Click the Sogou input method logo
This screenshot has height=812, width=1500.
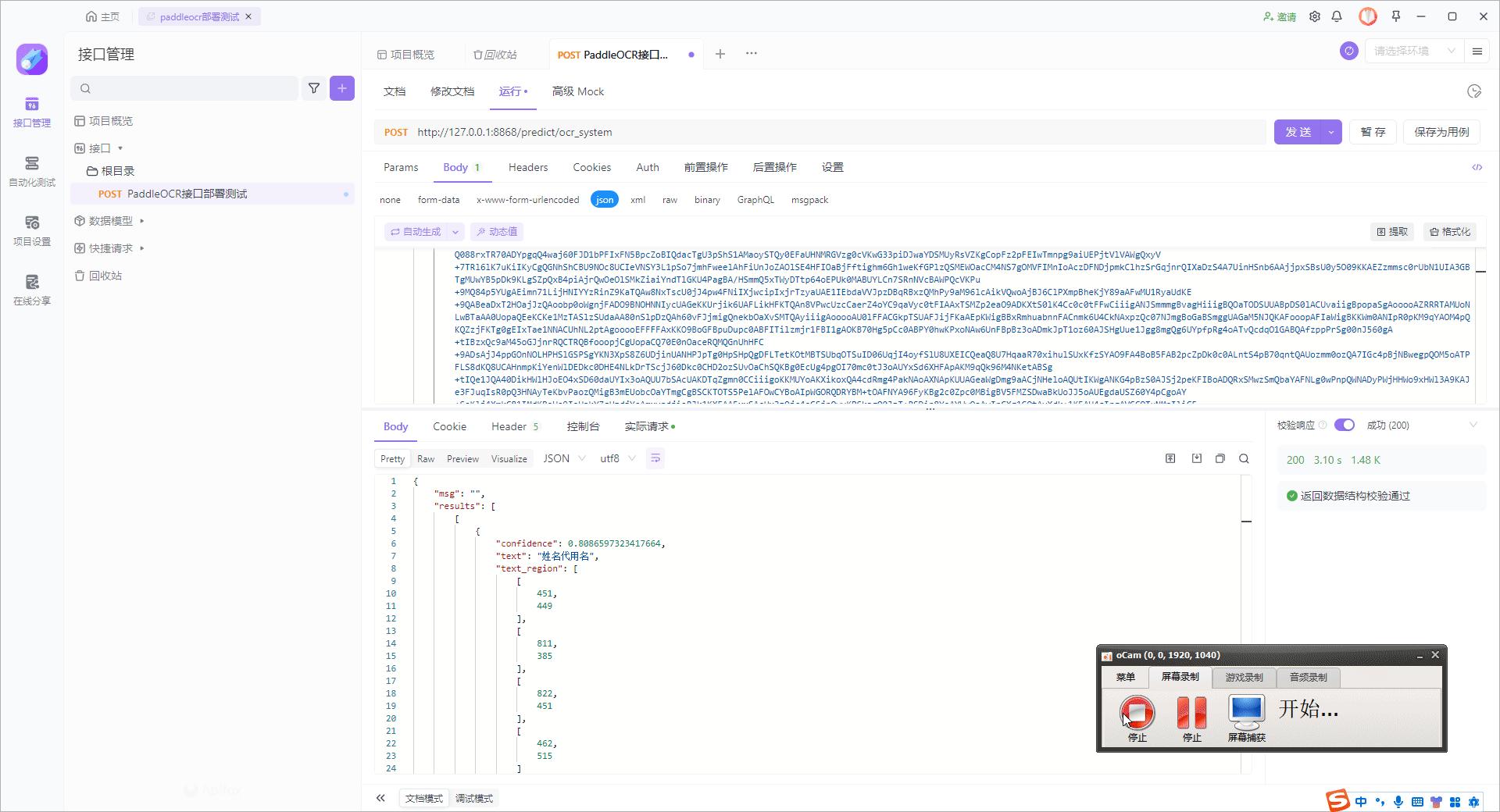click(1337, 800)
